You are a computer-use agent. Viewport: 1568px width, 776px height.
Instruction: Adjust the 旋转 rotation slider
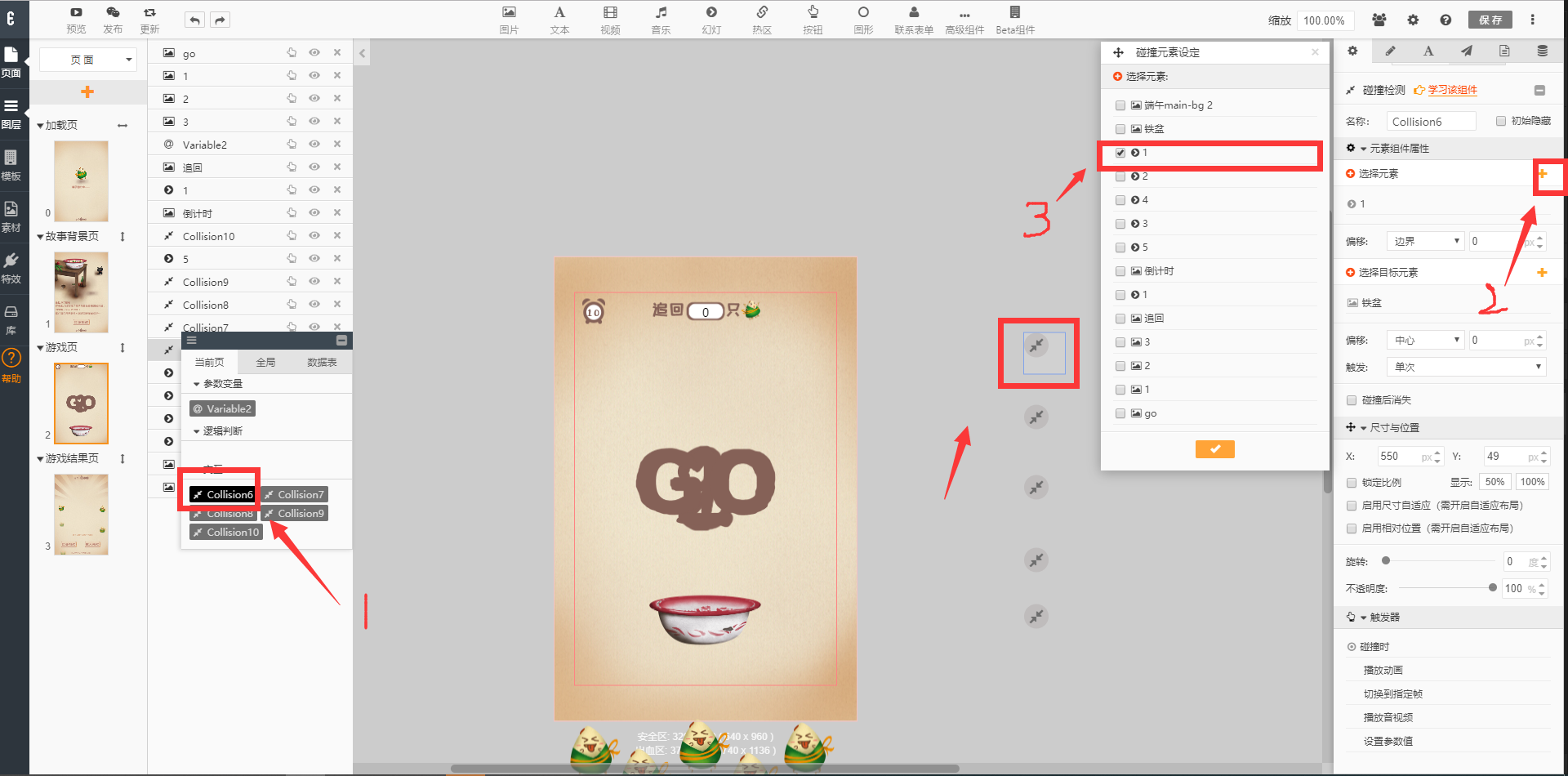(x=1386, y=560)
